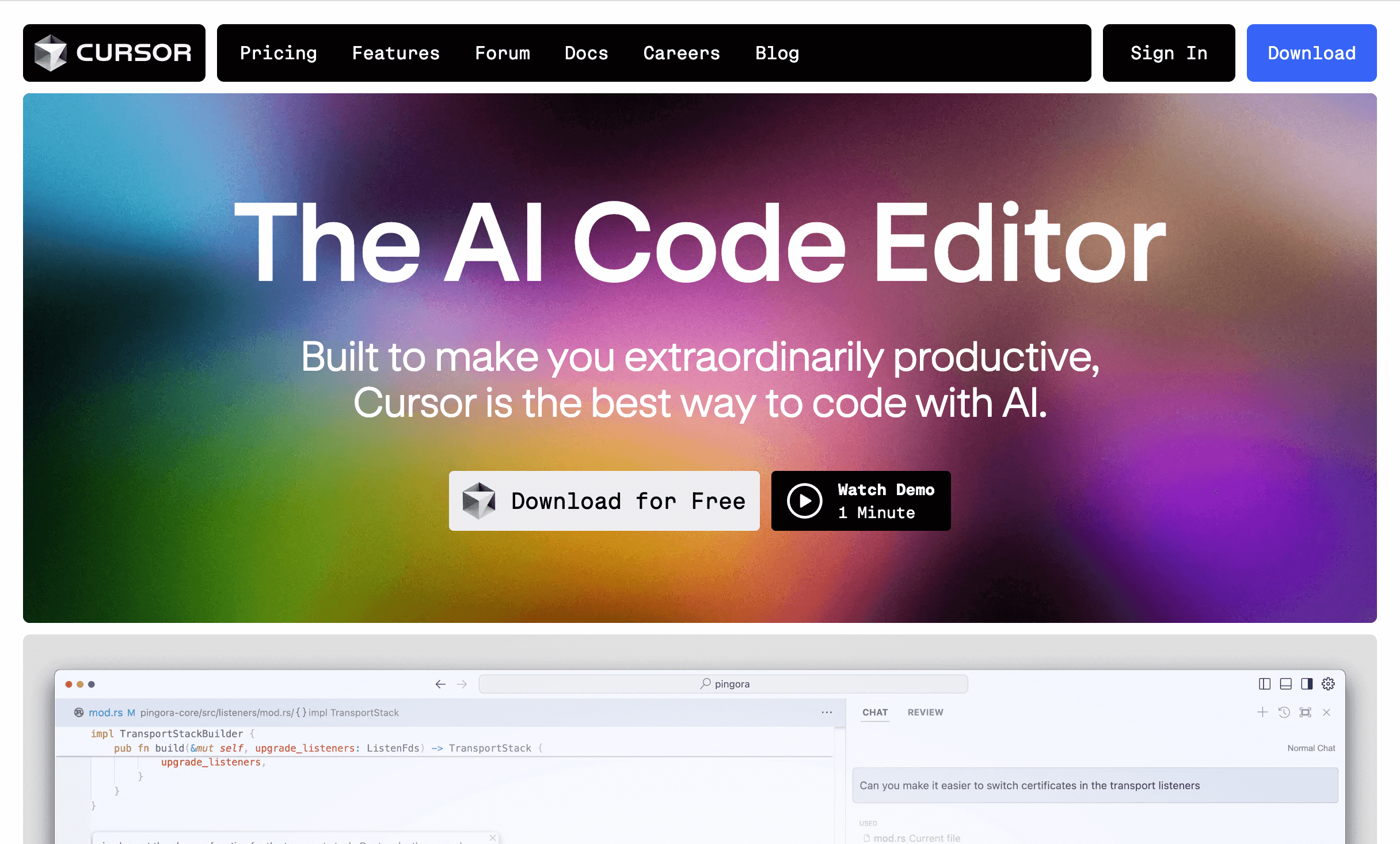Switch to the REVIEW tab

pos(925,712)
